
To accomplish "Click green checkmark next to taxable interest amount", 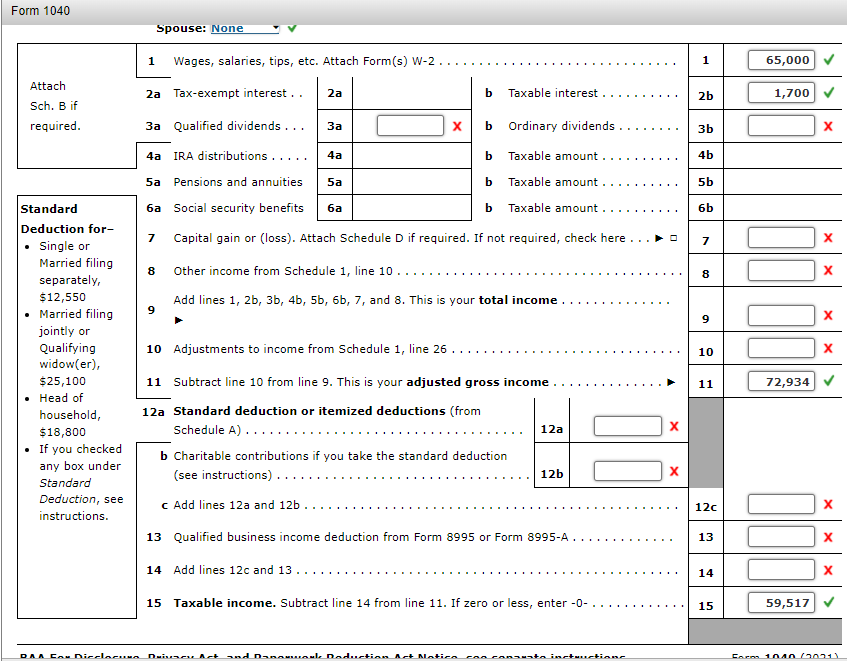I will pos(829,93).
